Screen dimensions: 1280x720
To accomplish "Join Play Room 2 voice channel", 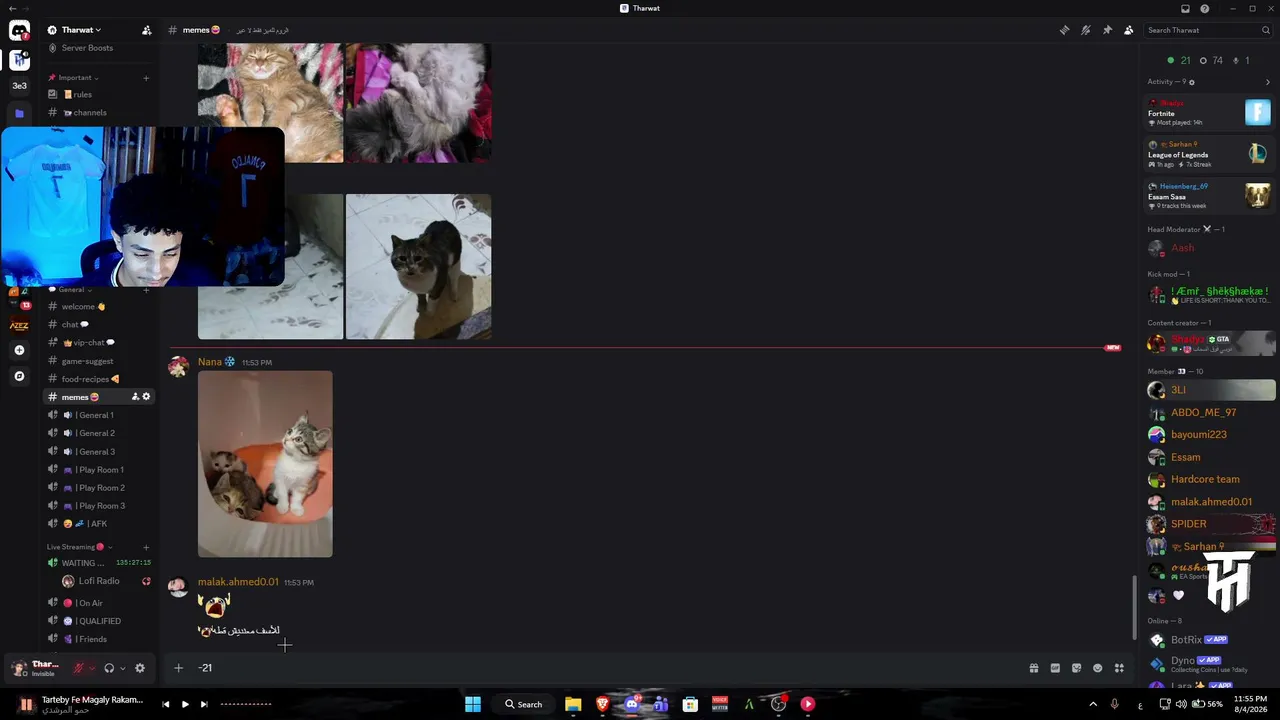I will (99, 488).
